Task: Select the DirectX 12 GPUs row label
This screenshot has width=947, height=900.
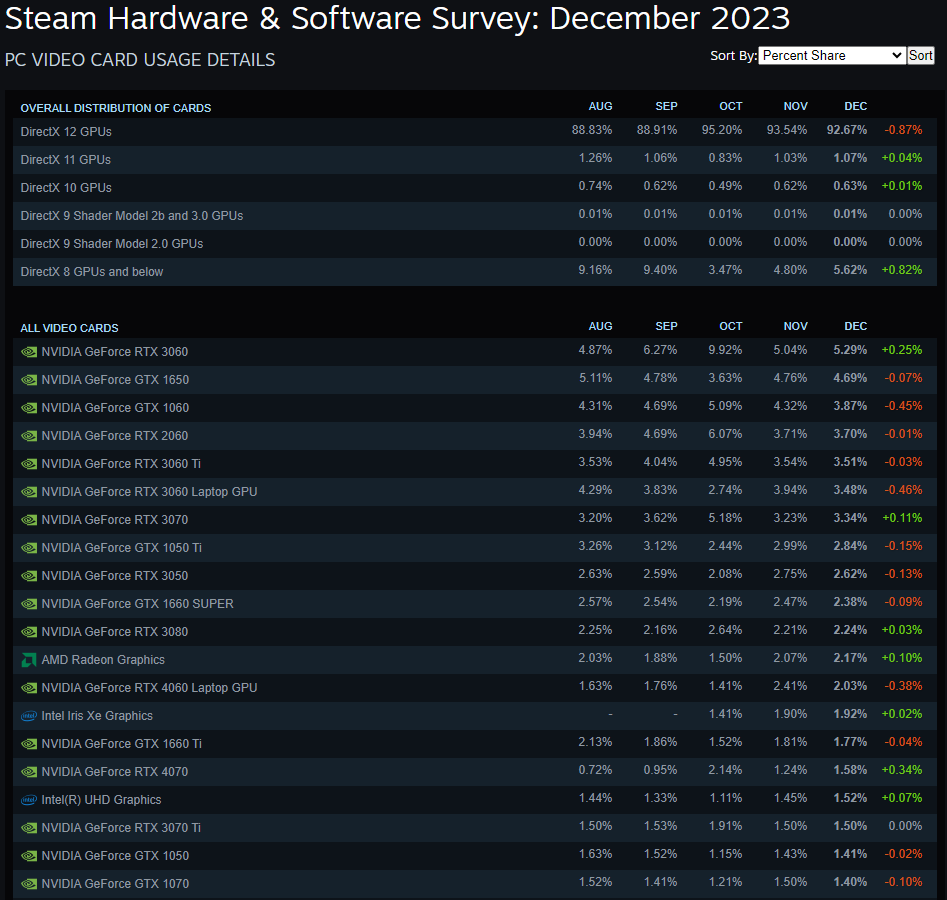Action: click(66, 132)
